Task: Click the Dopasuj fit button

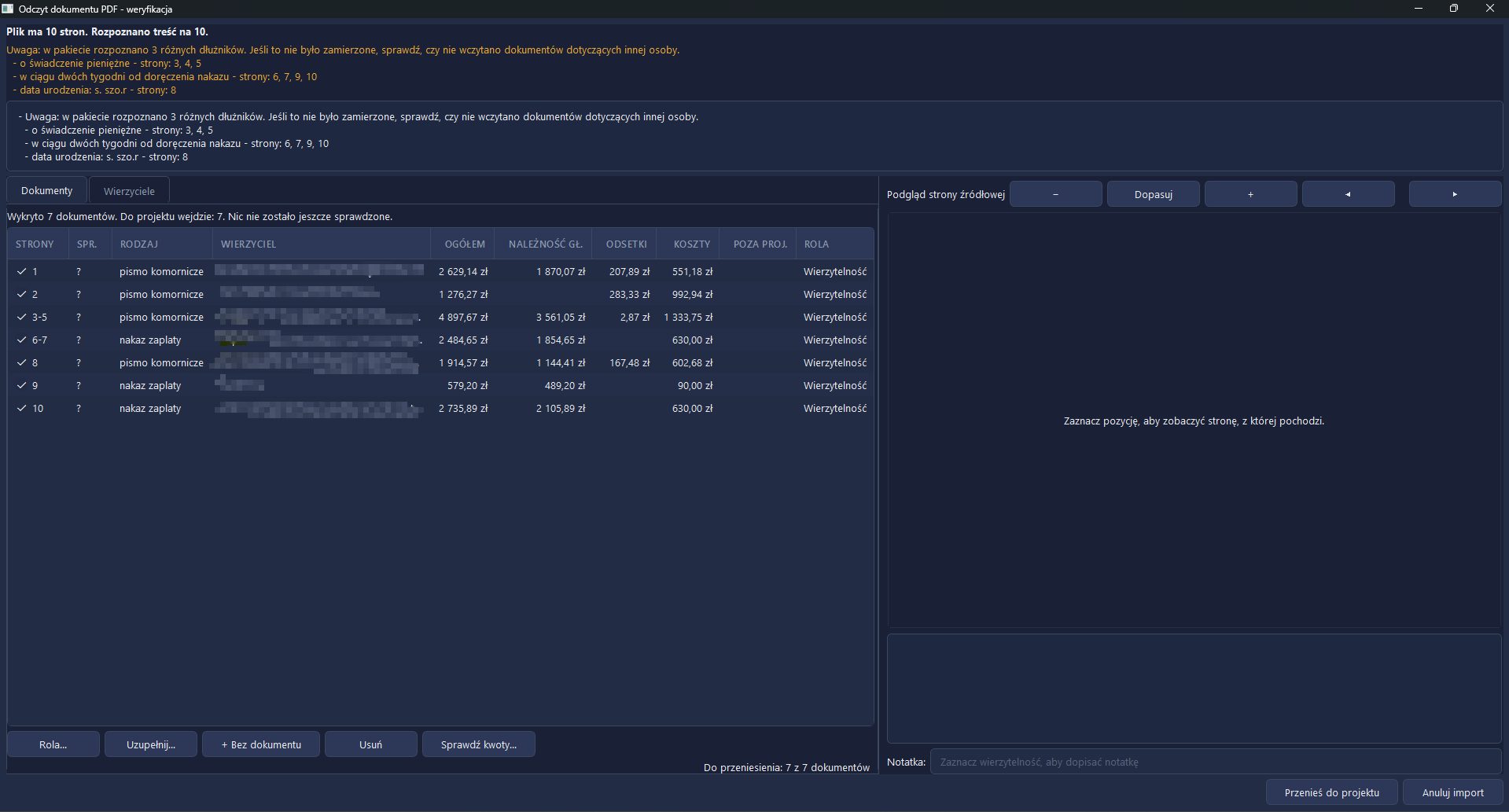Action: 1153,194
